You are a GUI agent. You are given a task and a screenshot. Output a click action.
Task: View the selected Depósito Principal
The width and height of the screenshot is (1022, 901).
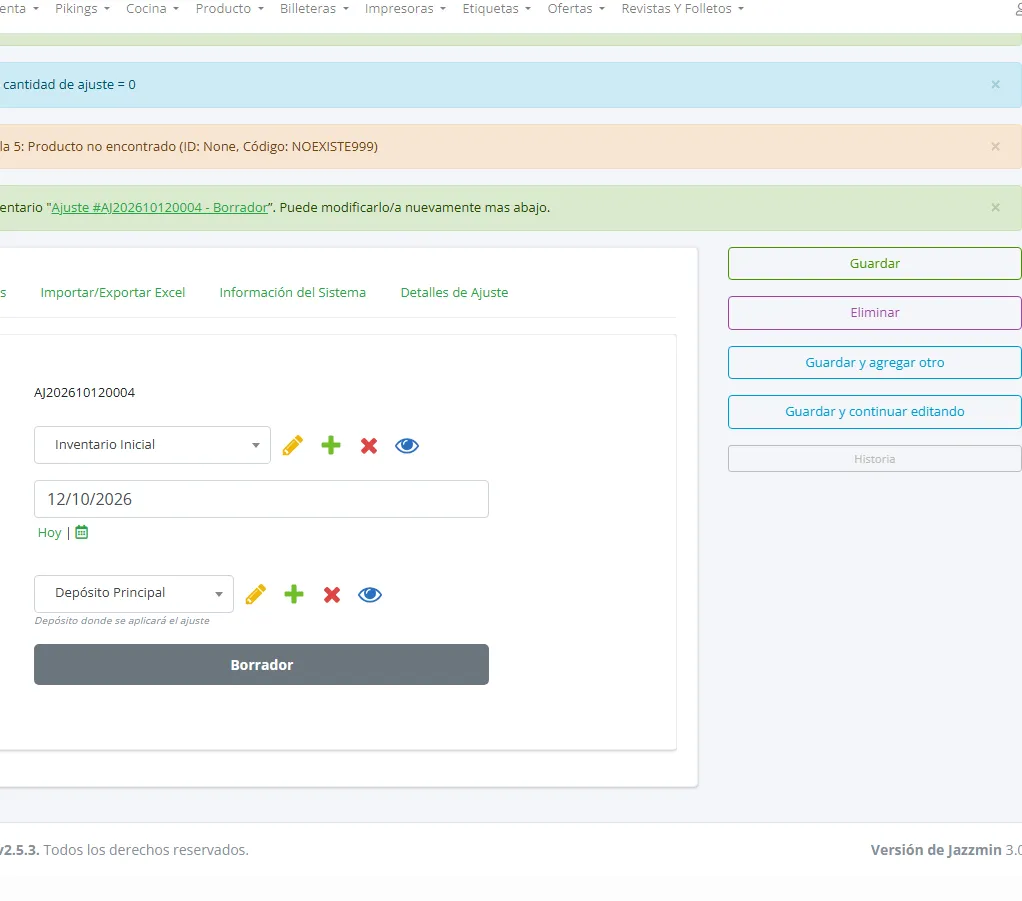click(370, 594)
